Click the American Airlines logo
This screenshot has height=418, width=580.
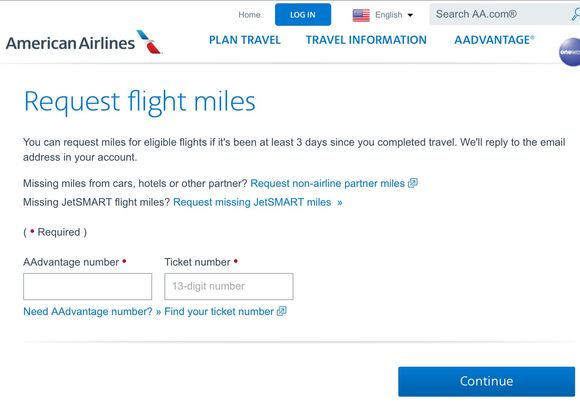(84, 43)
